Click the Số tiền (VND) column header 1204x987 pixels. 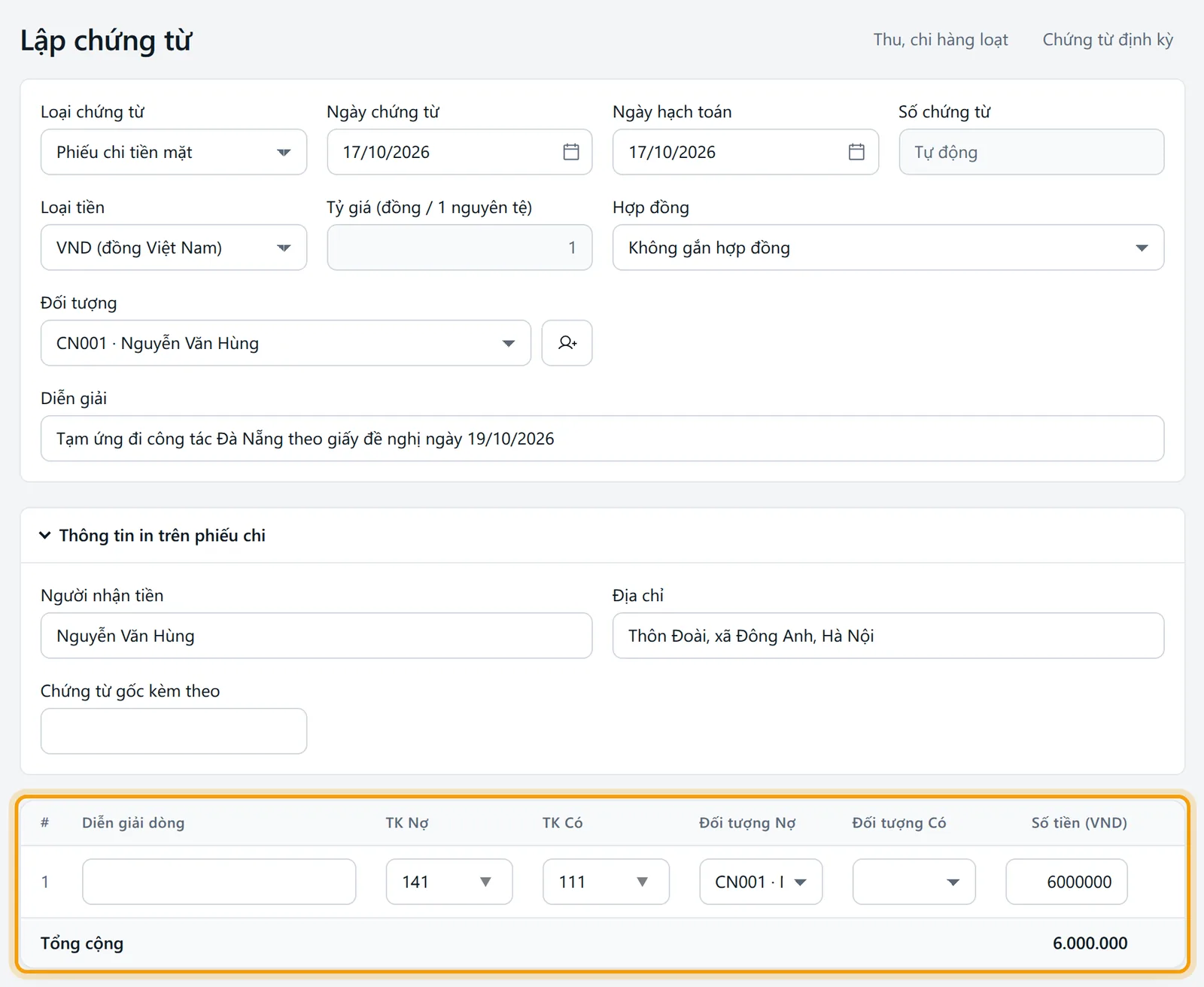pyautogui.click(x=1079, y=823)
